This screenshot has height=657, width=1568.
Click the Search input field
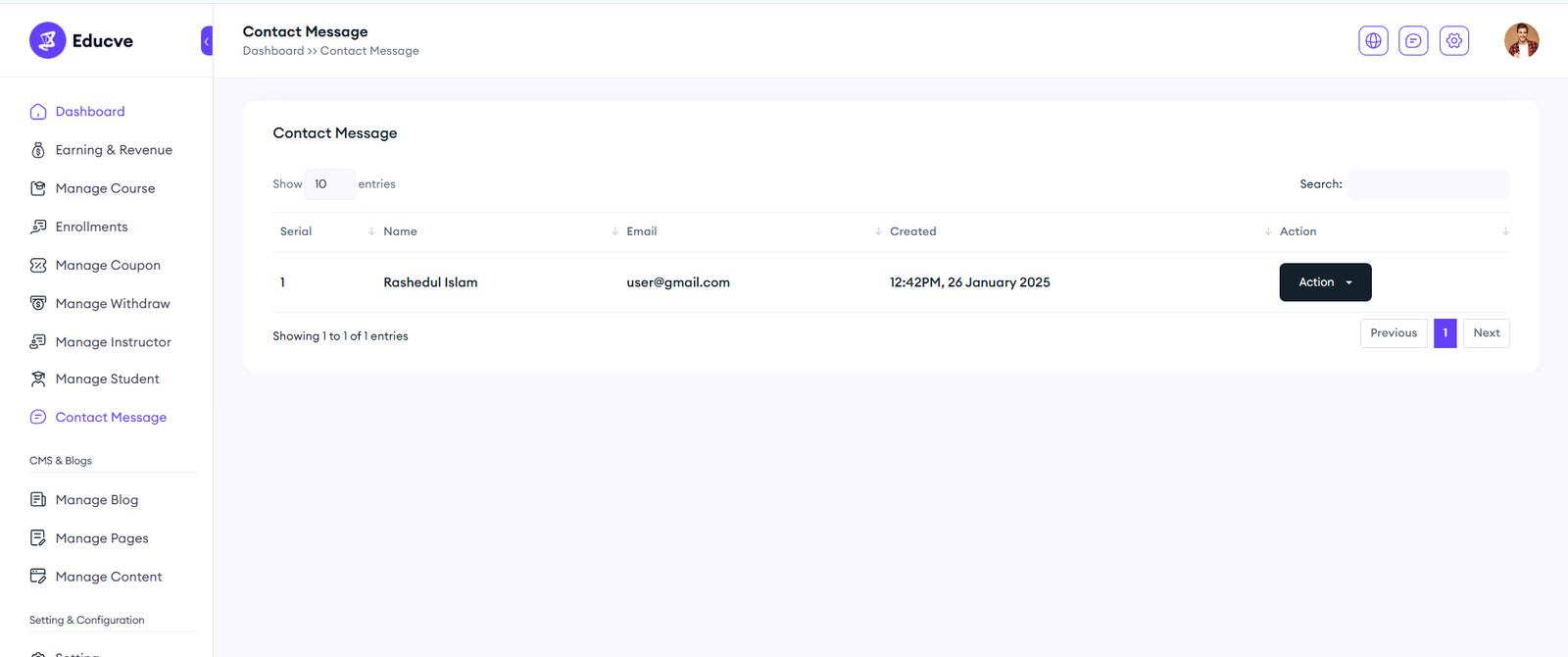point(1428,184)
